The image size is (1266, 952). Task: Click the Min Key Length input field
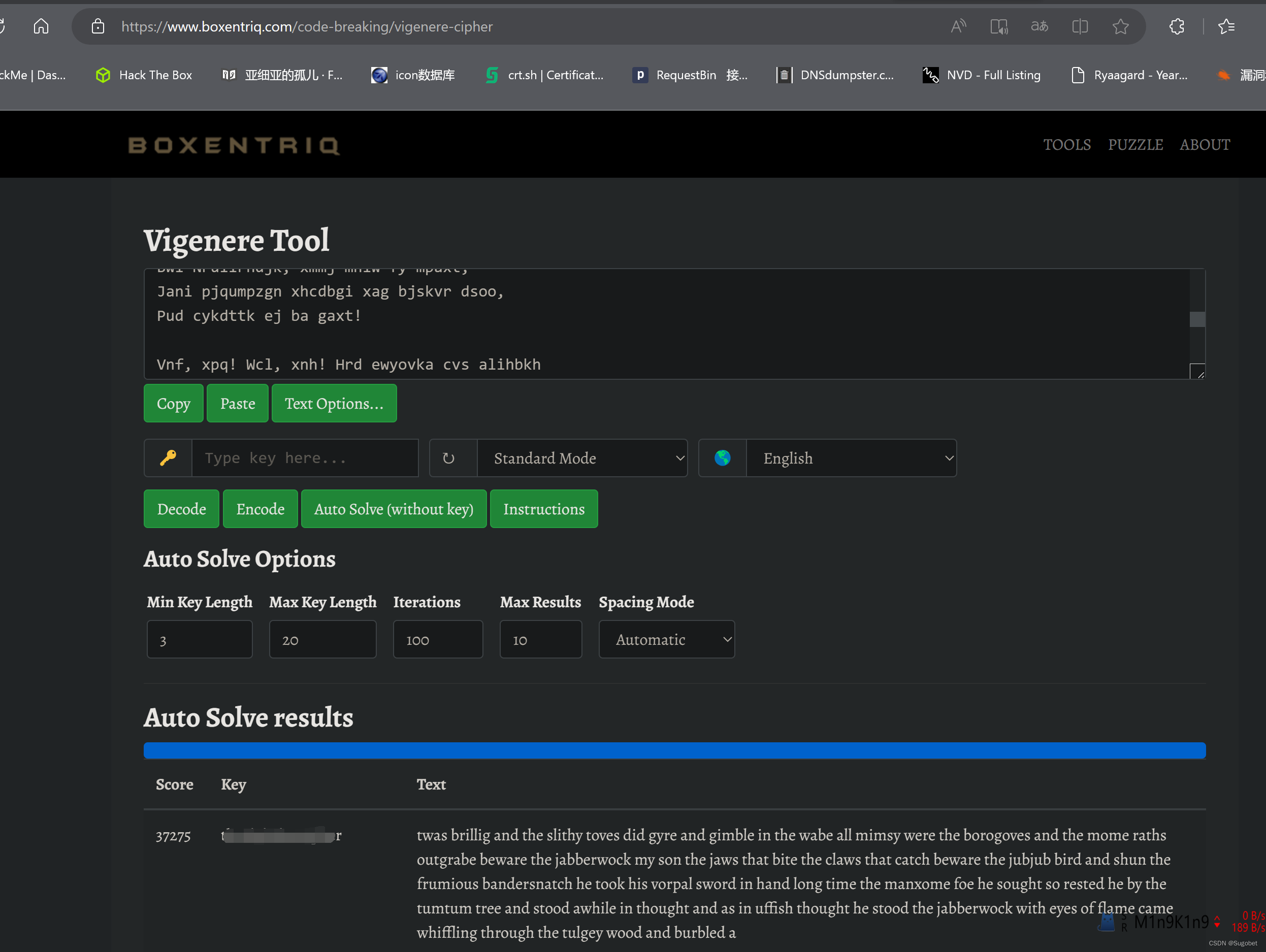tap(199, 639)
